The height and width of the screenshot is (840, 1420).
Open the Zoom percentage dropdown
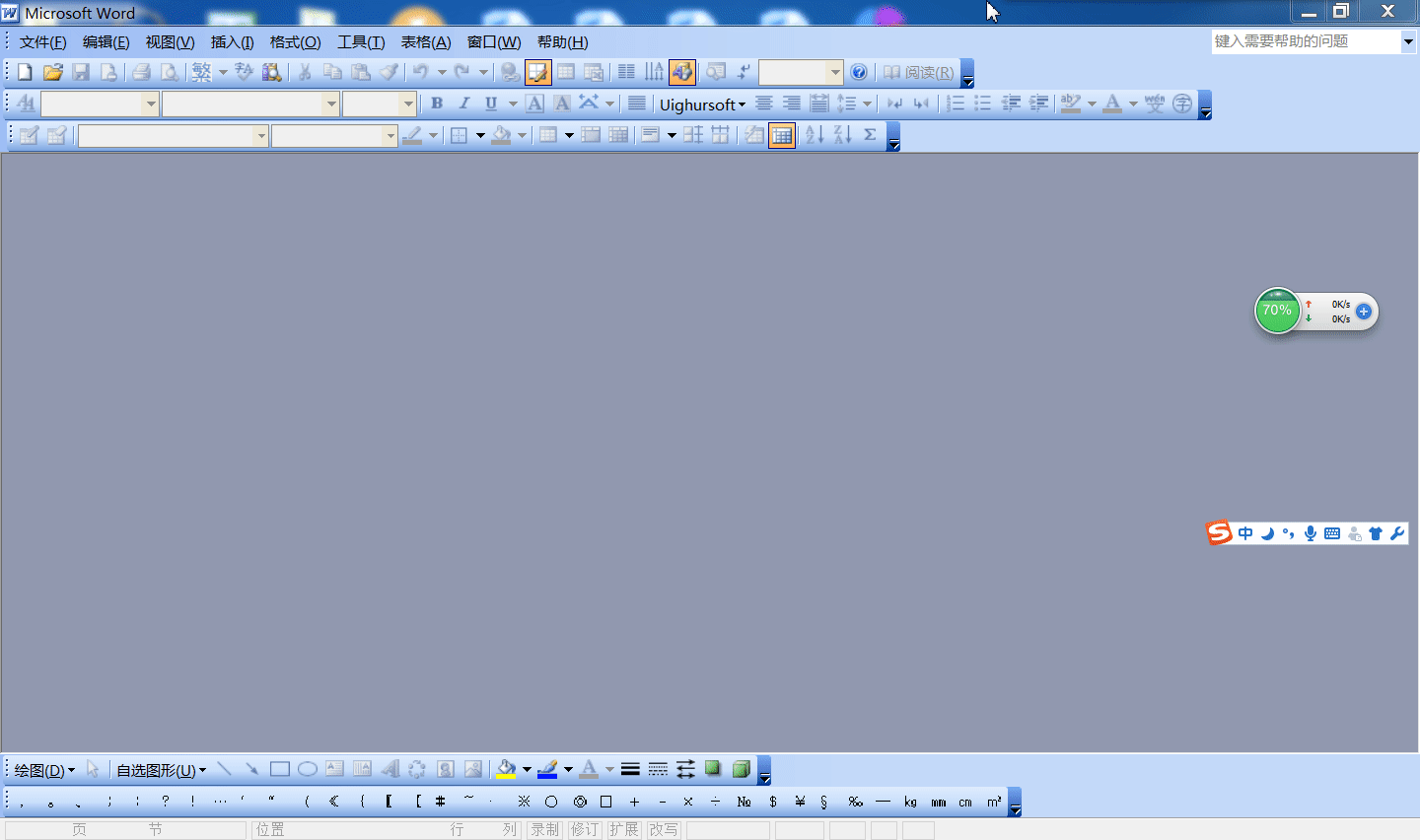(x=835, y=72)
